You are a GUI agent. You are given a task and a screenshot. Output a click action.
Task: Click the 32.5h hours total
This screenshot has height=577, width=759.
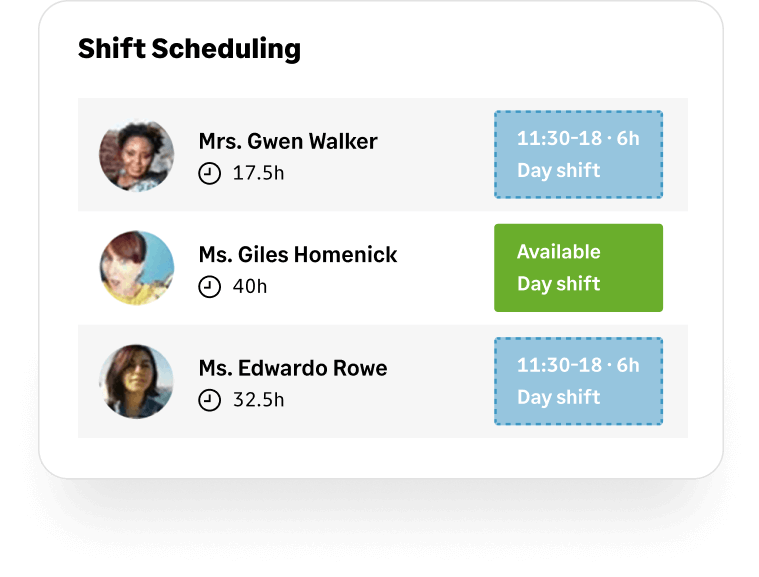258,400
